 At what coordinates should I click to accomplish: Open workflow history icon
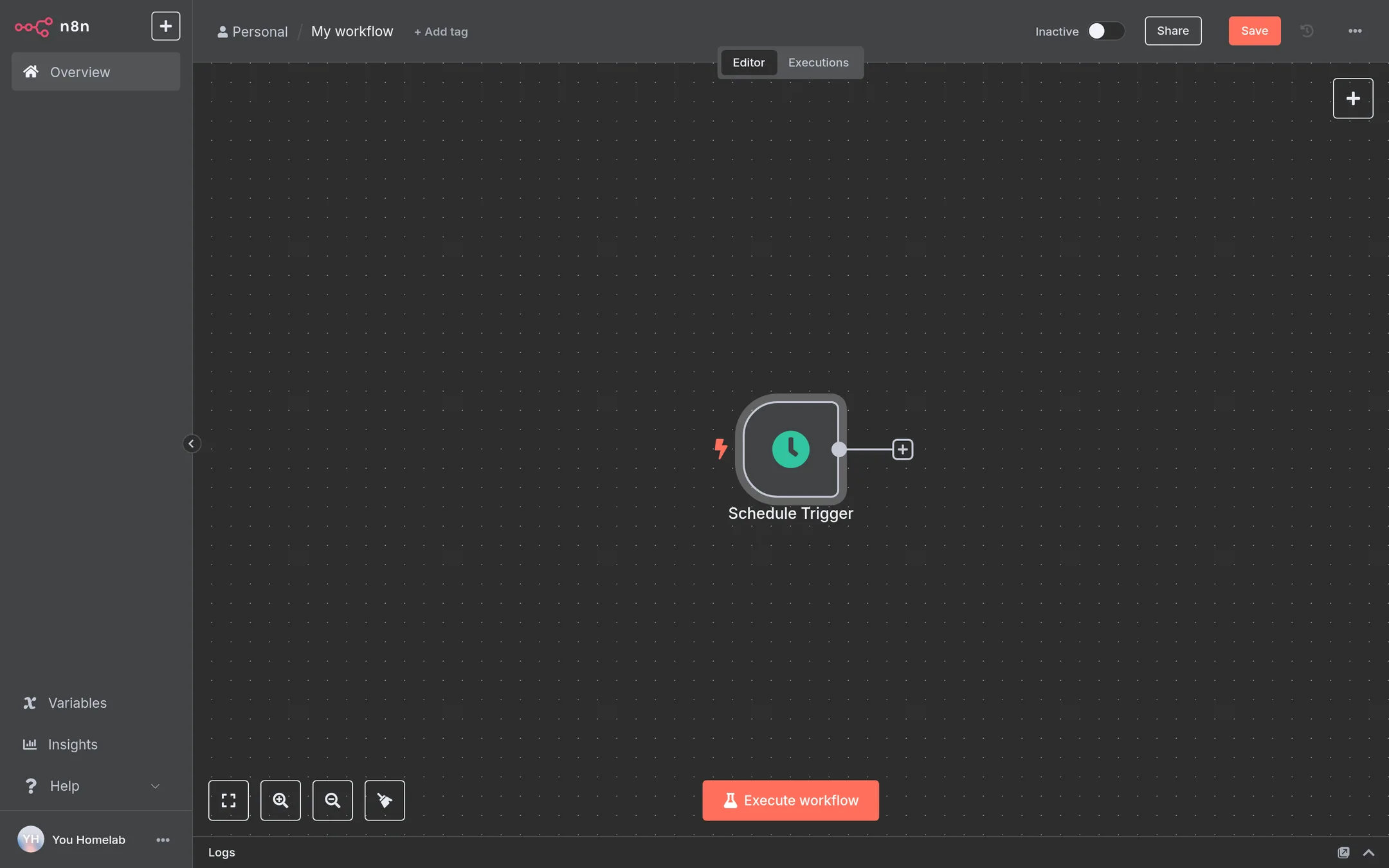1306,31
